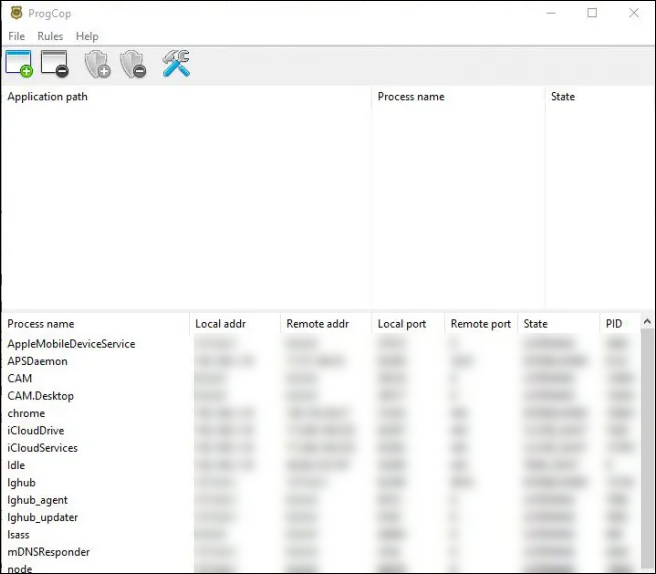Open the Help menu

click(x=87, y=36)
